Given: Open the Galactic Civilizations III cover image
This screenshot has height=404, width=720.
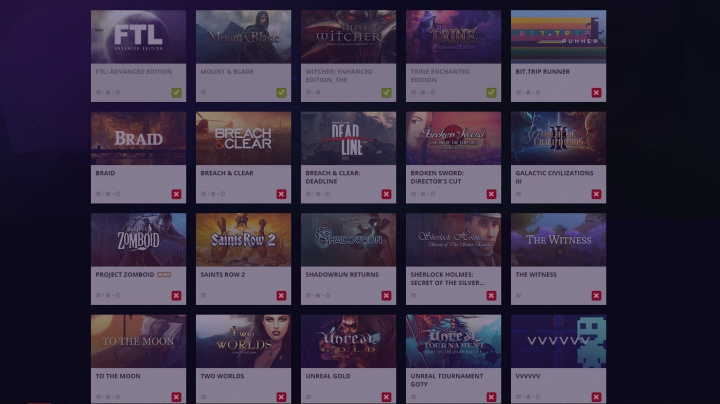Looking at the screenshot, I should [x=558, y=138].
